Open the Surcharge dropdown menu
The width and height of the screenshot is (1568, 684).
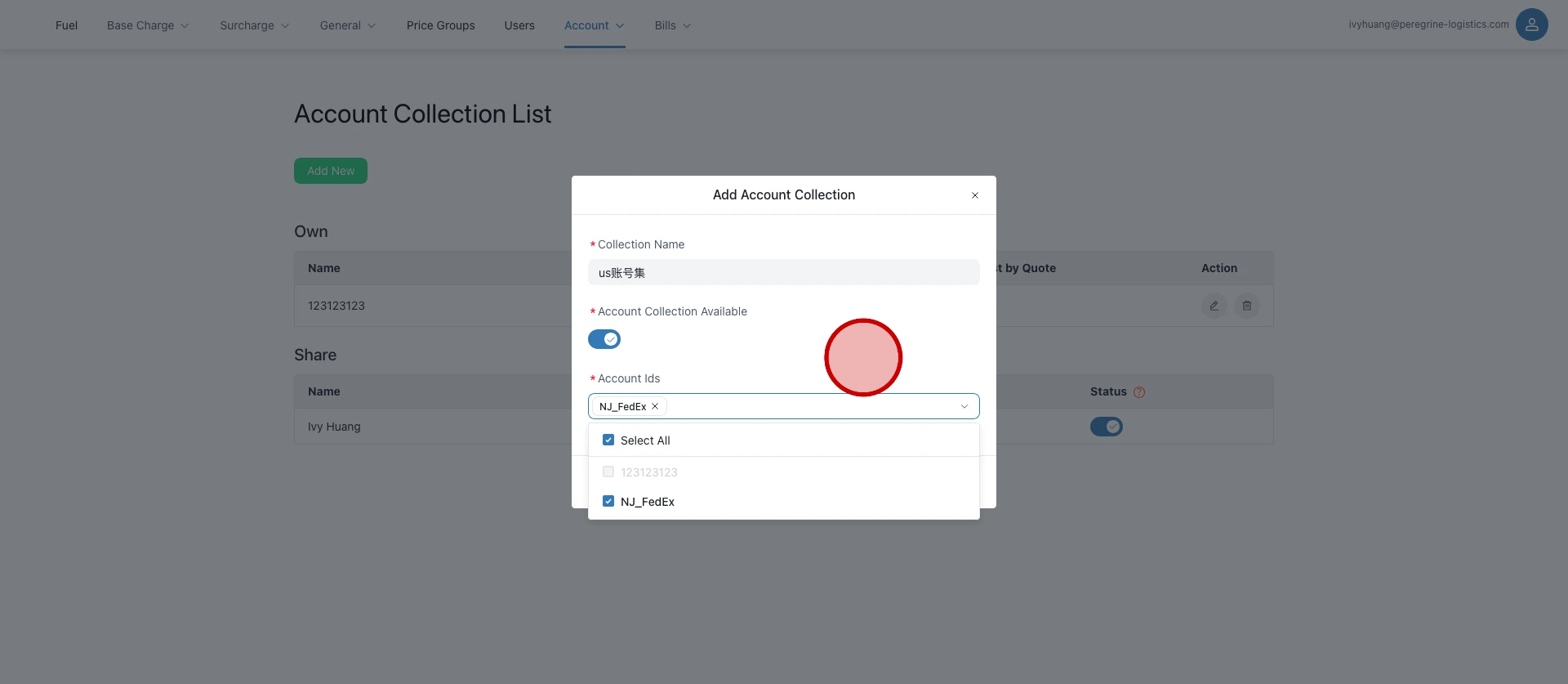click(254, 25)
